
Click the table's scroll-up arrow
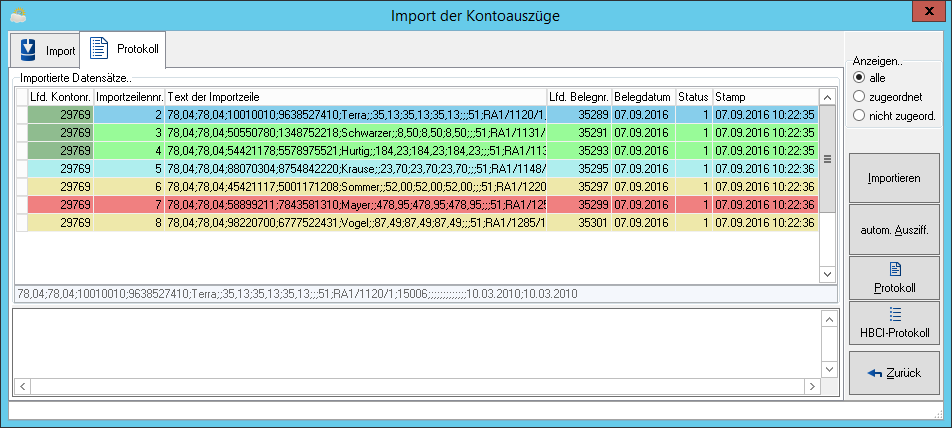(x=827, y=97)
